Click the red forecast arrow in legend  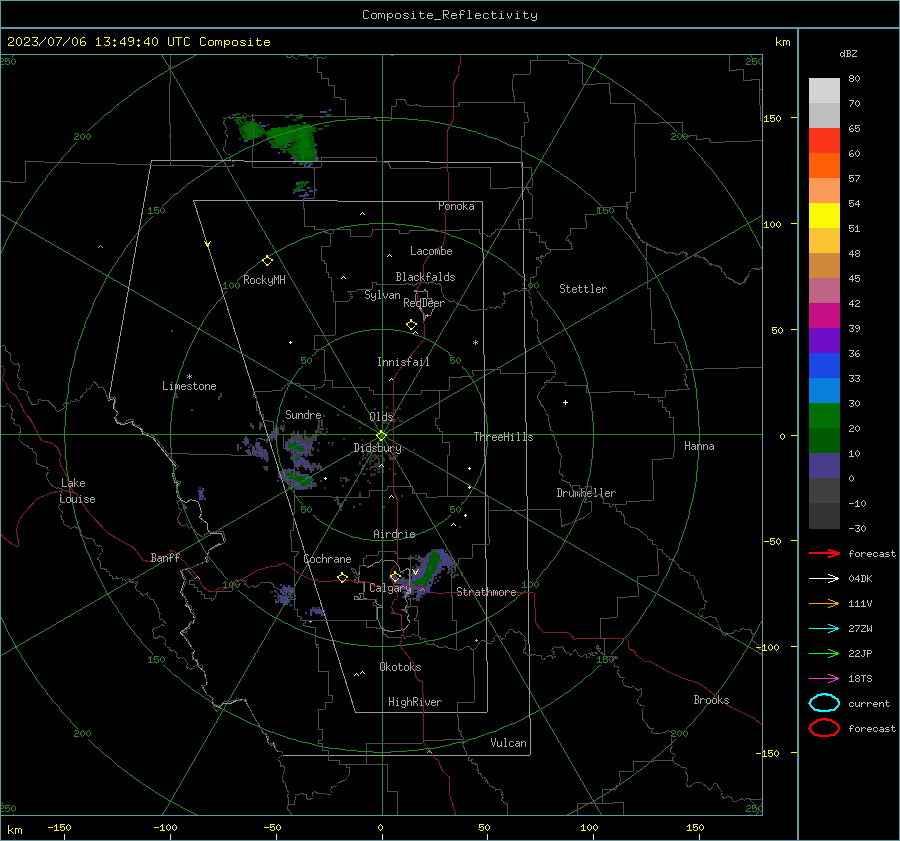[824, 553]
